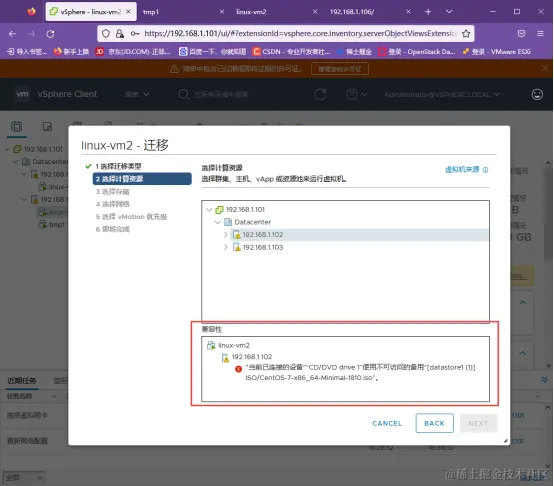This screenshot has height=486, width=554.
Task: Collapse the recent tasks panel chevrons
Action: [x=544, y=380]
